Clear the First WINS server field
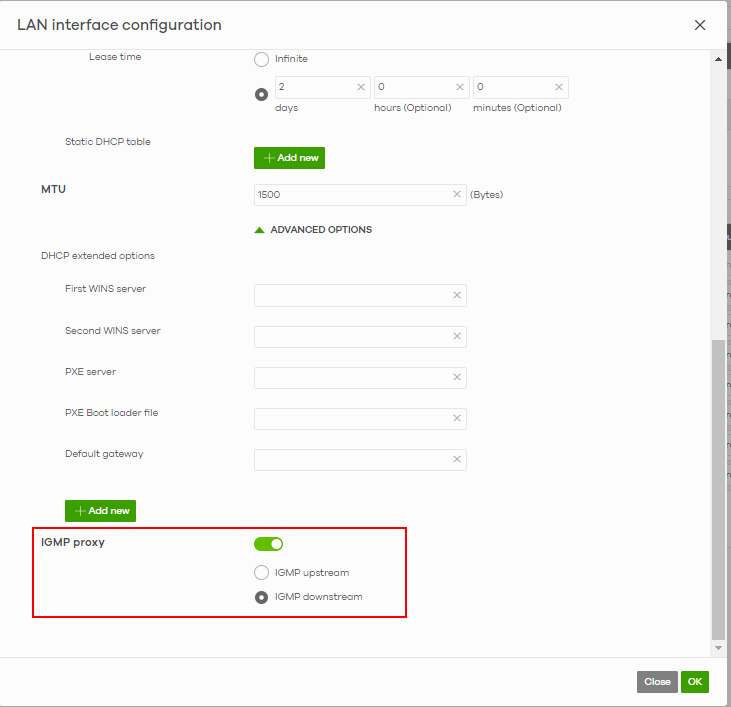Image resolution: width=731 pixels, height=707 pixels. pyautogui.click(x=457, y=295)
